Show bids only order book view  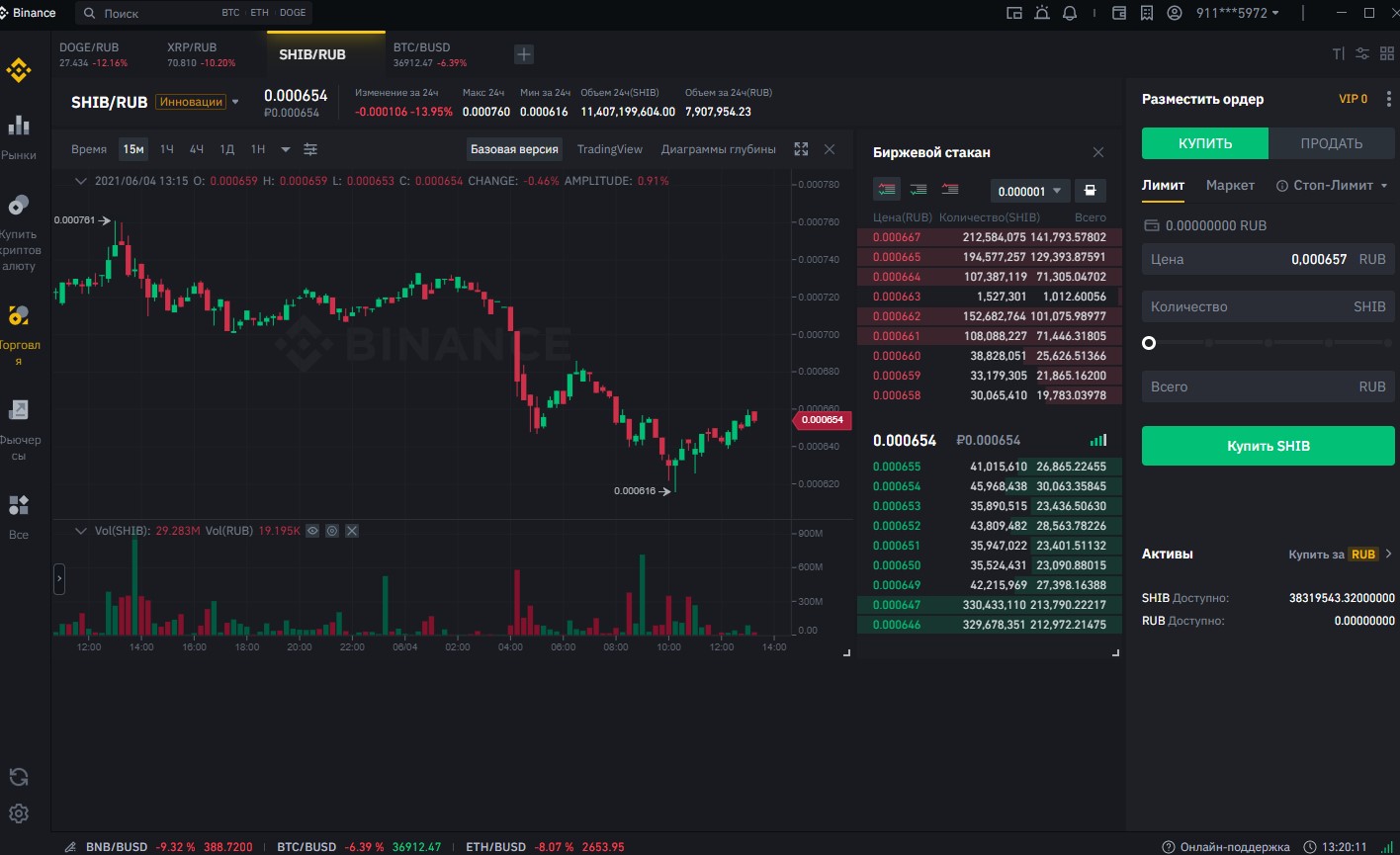[919, 189]
